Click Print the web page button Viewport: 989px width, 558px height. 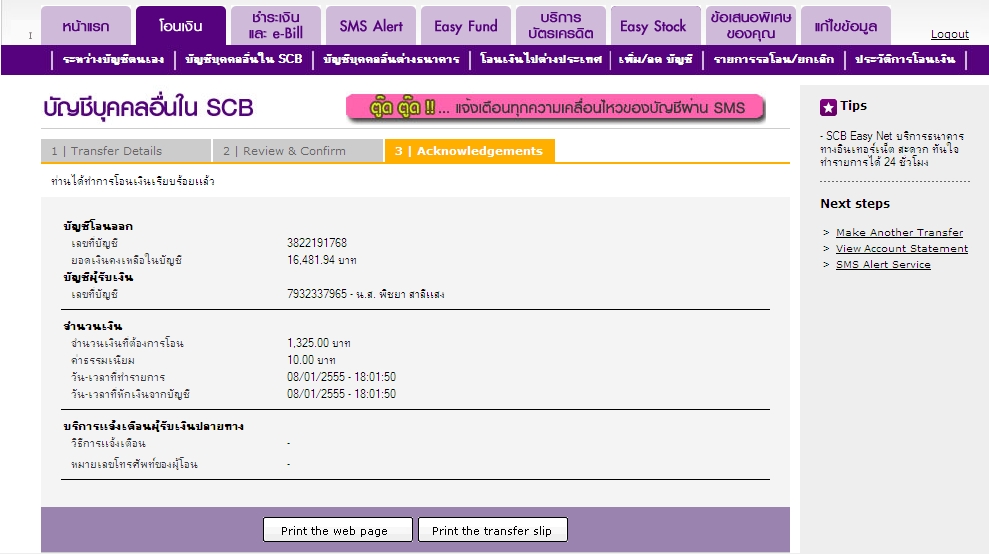[x=337, y=530]
